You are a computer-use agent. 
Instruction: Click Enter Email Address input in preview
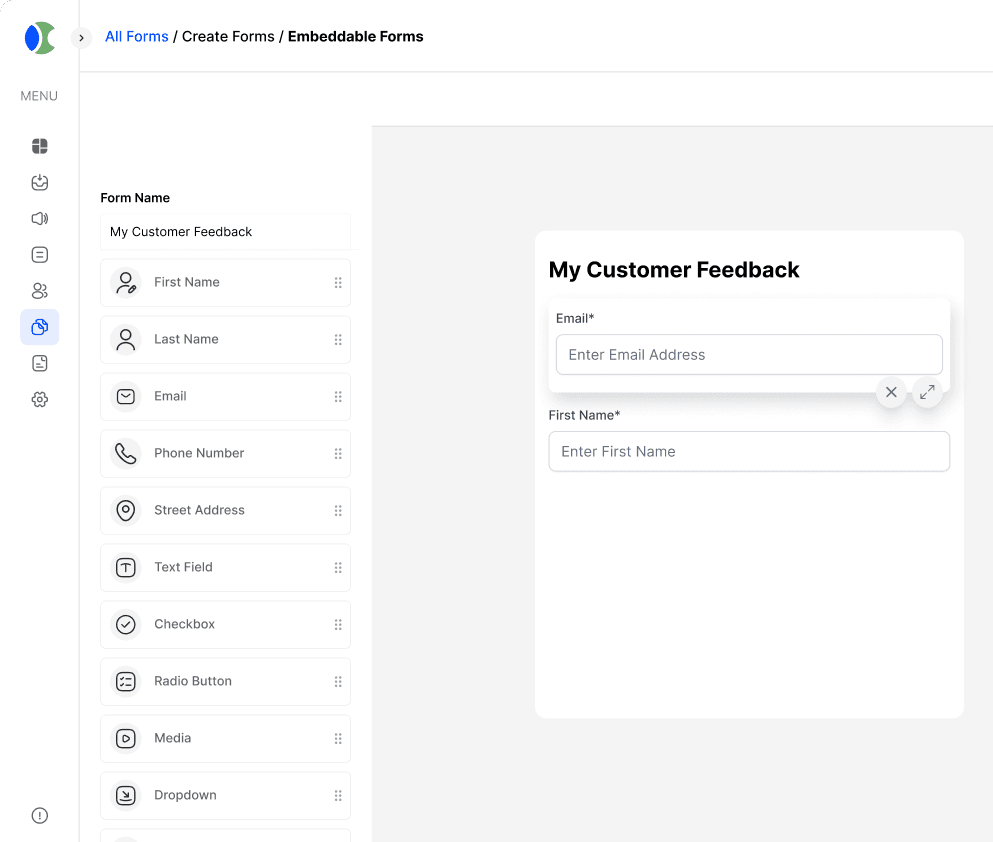(749, 355)
